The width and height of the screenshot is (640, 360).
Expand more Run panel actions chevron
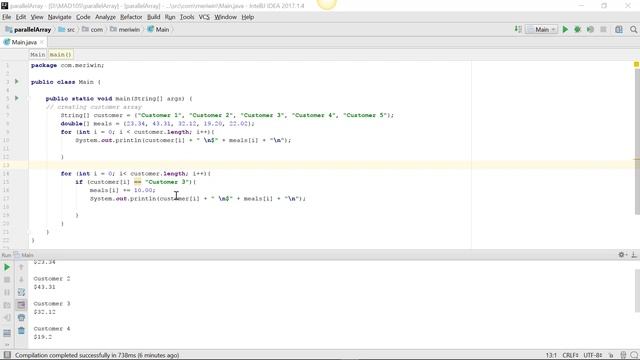[x=7, y=345]
